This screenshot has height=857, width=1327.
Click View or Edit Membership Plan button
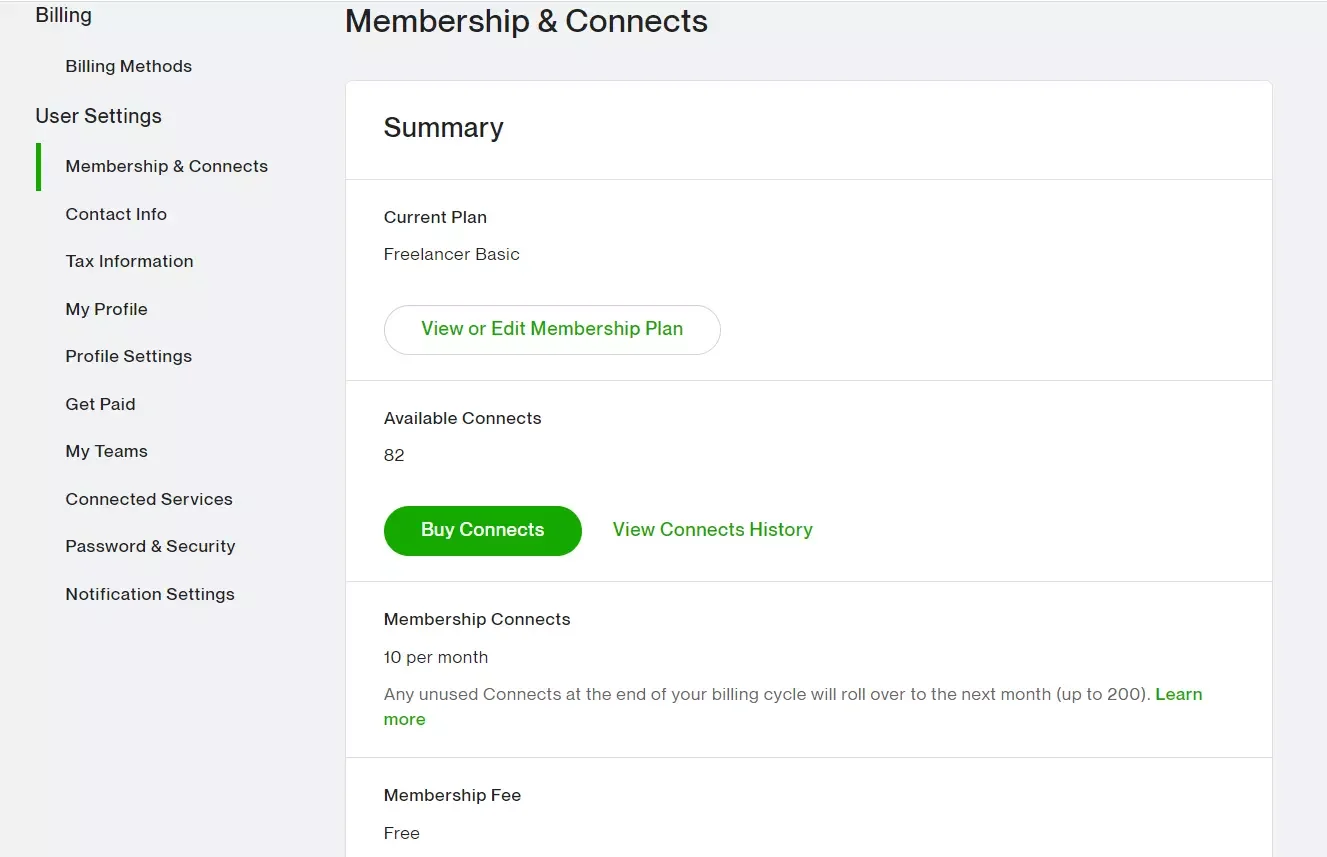pyautogui.click(x=552, y=329)
